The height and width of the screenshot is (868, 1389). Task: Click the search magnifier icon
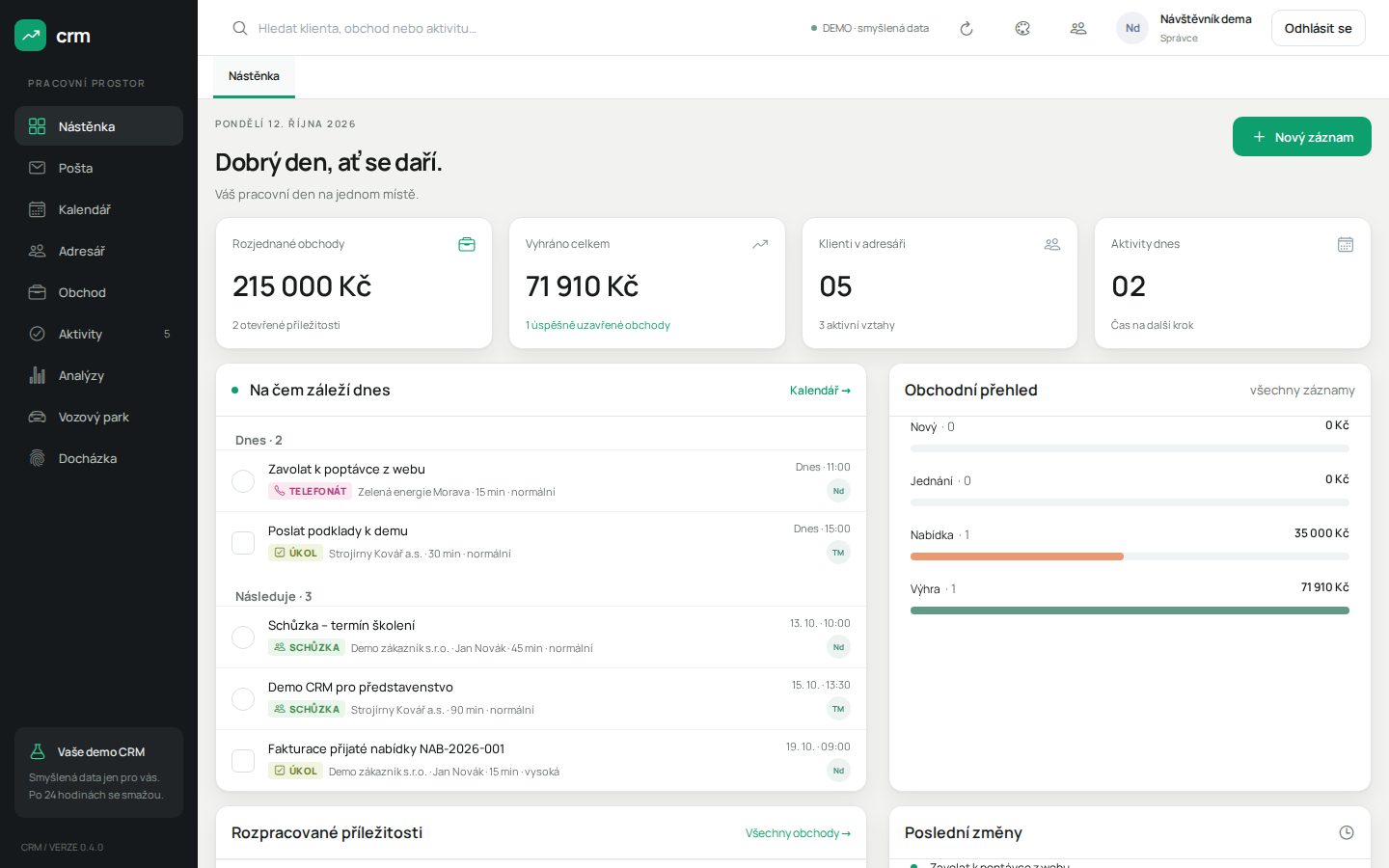[x=240, y=28]
